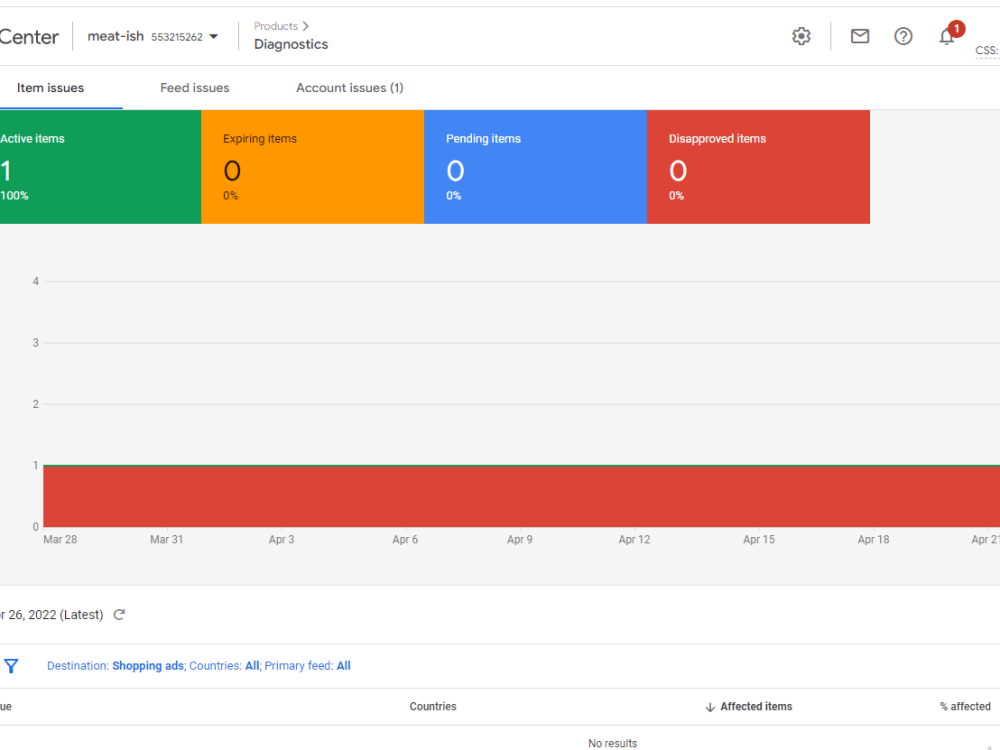1000x750 pixels.
Task: Refresh diagnostics data icon next to Latest date
Action: [x=119, y=615]
